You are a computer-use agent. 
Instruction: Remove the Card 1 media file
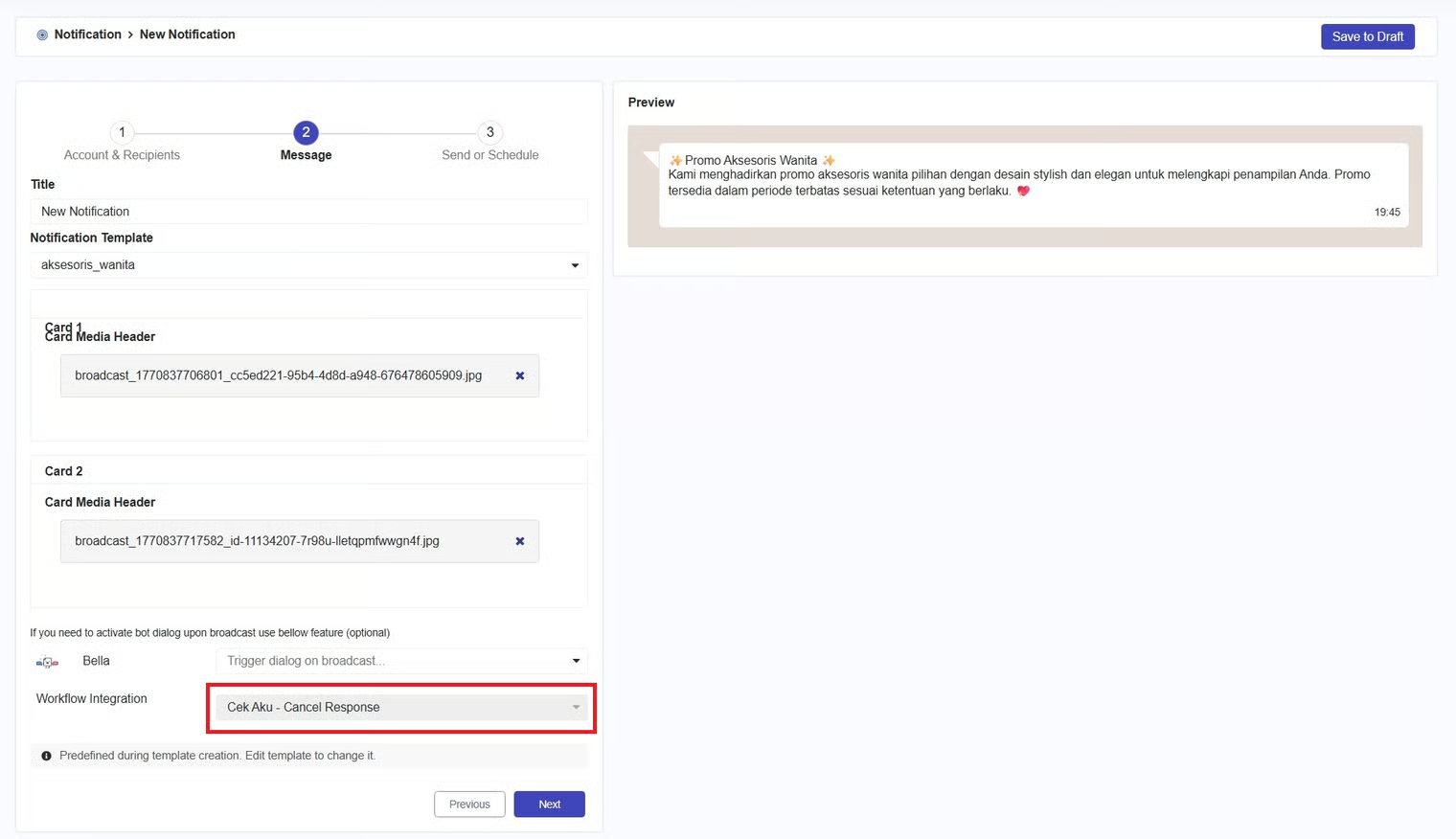pyautogui.click(x=520, y=375)
